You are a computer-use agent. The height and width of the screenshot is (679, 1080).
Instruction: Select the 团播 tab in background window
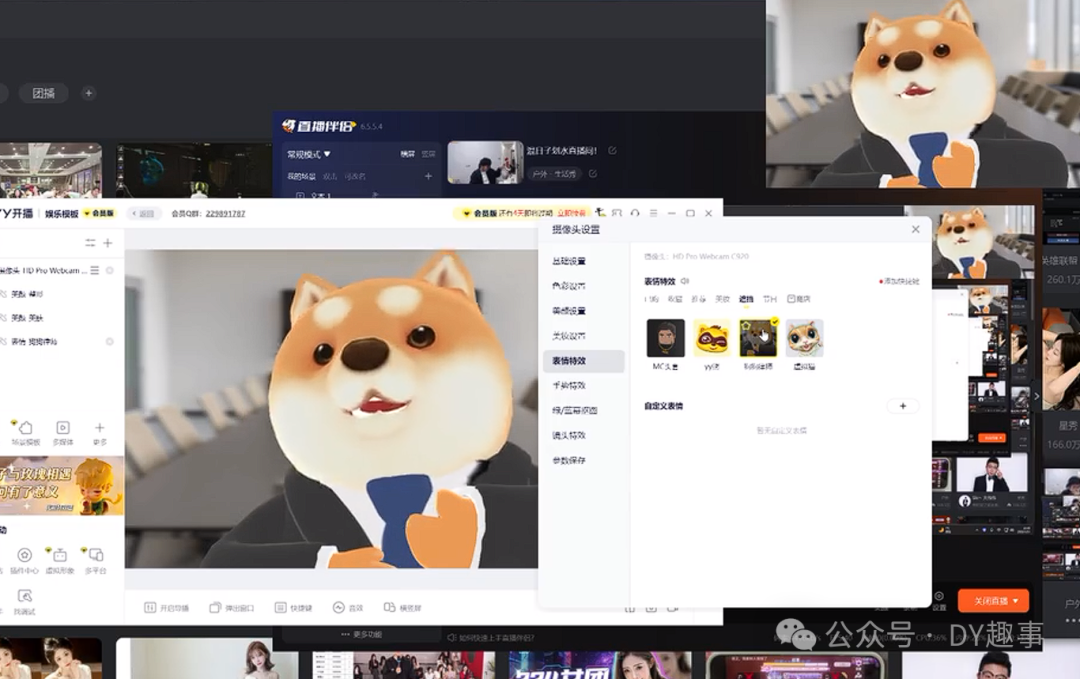[x=43, y=93]
